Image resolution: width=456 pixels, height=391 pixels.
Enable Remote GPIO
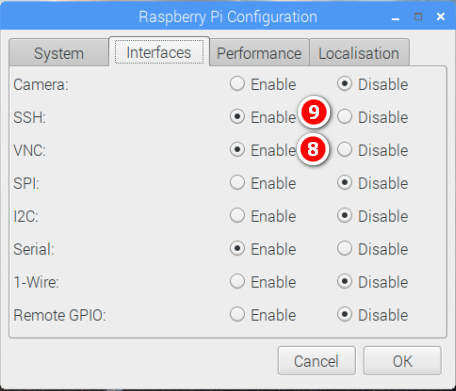(237, 315)
